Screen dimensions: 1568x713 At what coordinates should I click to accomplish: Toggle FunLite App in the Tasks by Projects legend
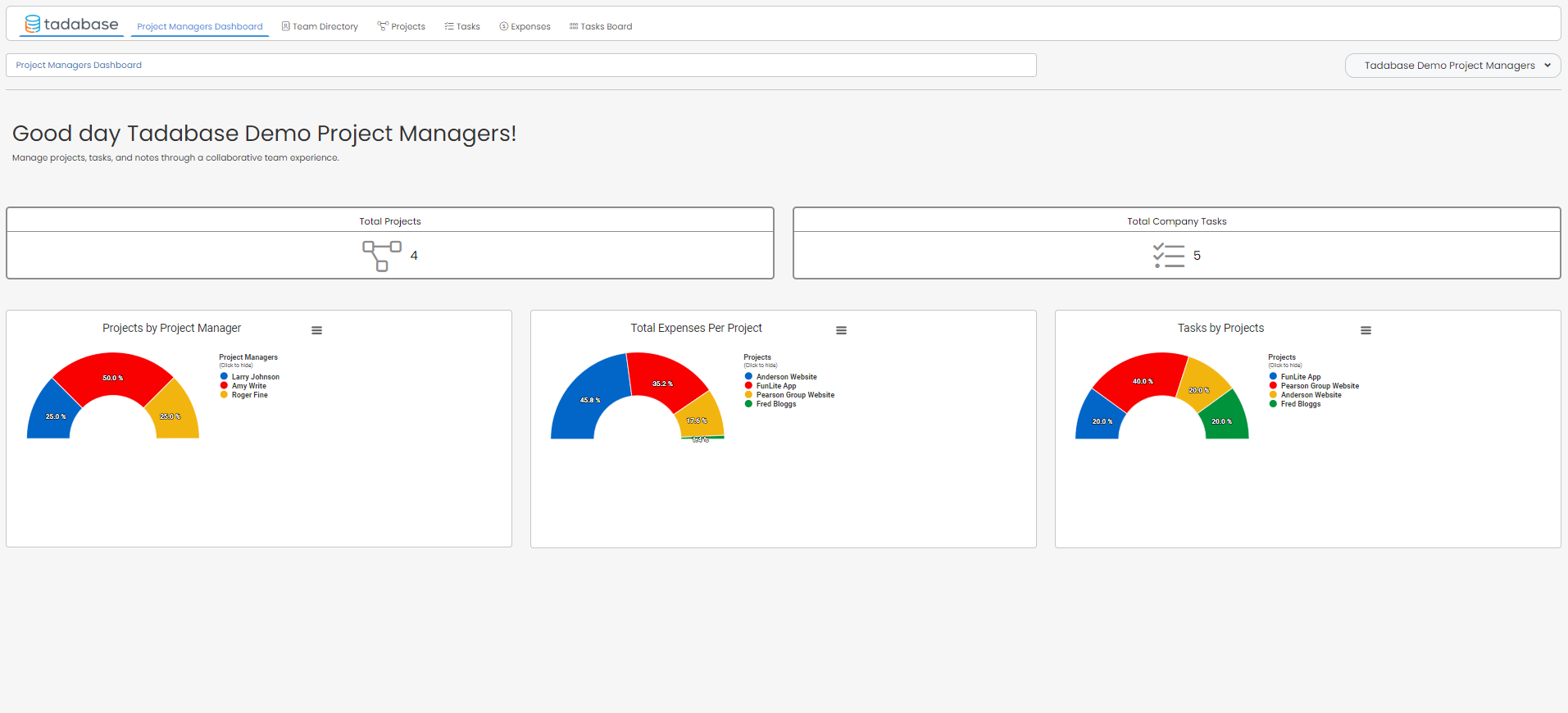tap(1295, 377)
